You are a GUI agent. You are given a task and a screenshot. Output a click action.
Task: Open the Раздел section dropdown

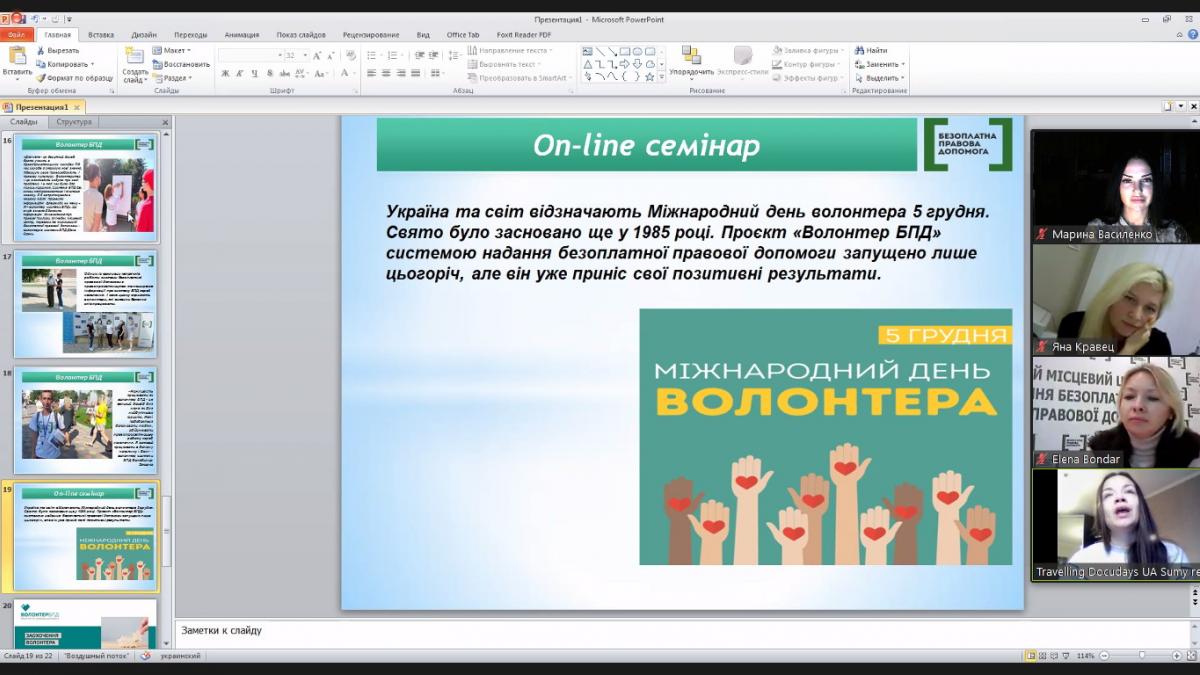coord(172,77)
